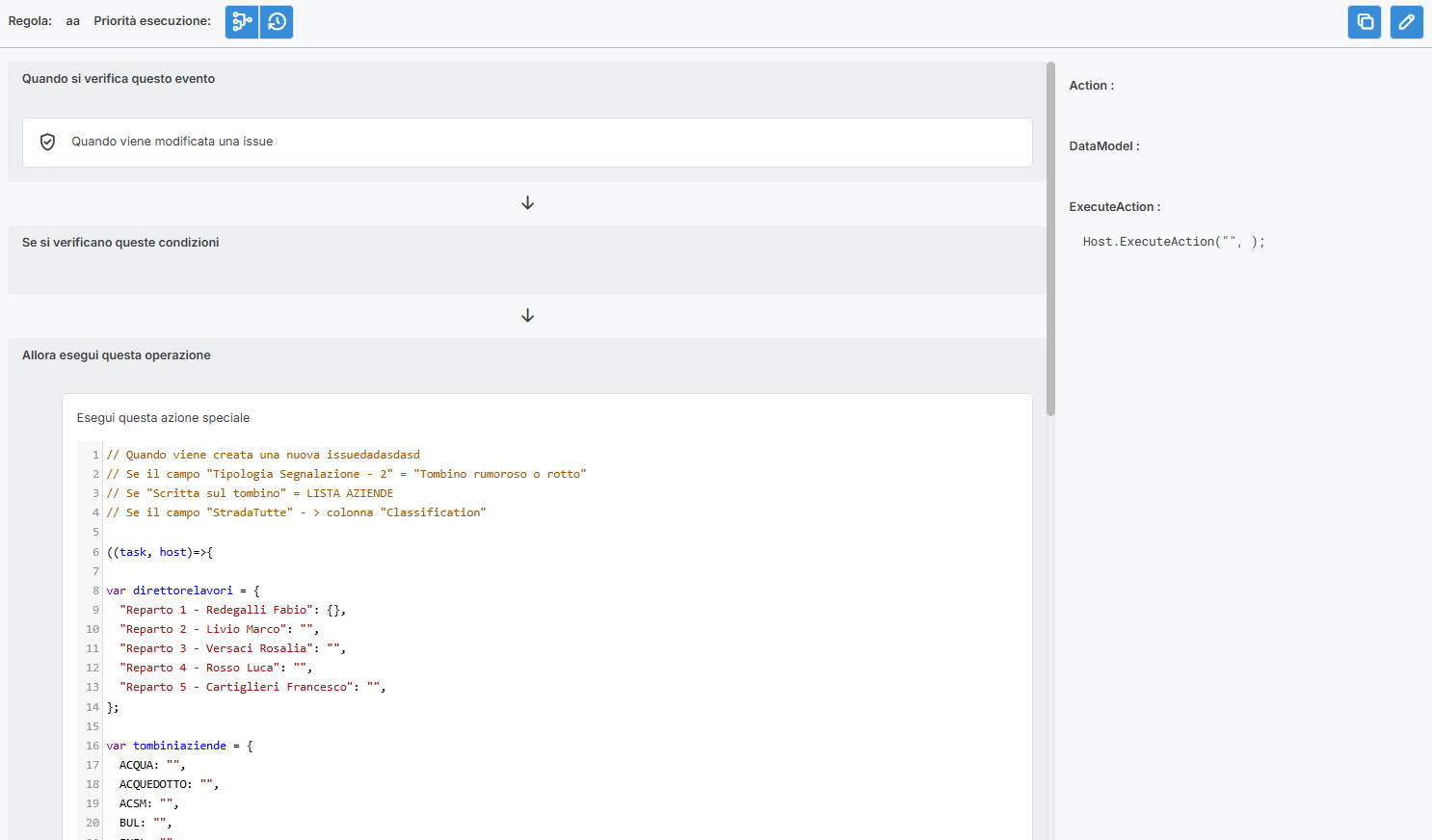Click the 'Esegui questa azione speciale' title
This screenshot has width=1432, height=840.
(x=163, y=418)
